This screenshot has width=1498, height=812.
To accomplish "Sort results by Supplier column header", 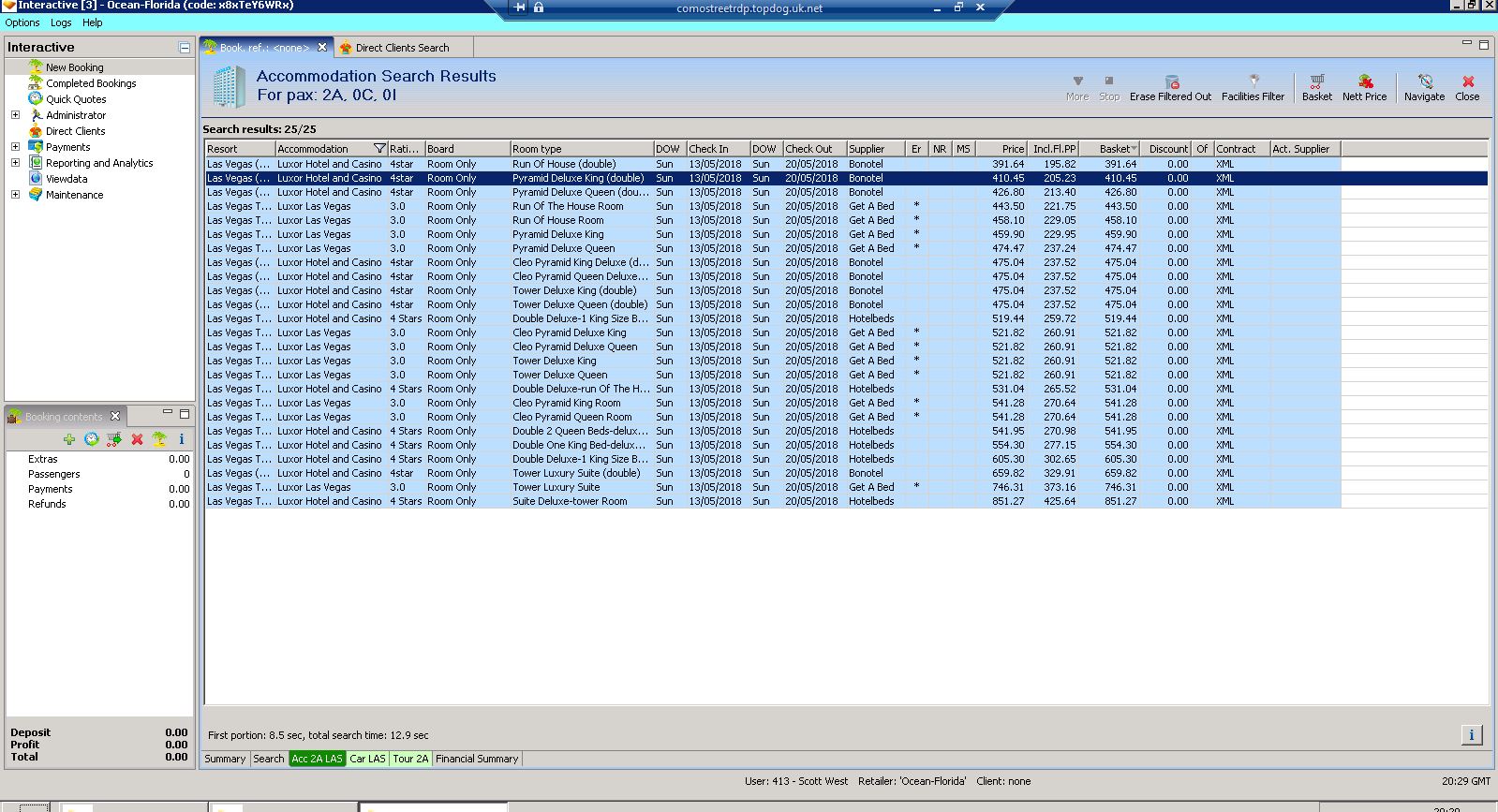I will (876, 148).
